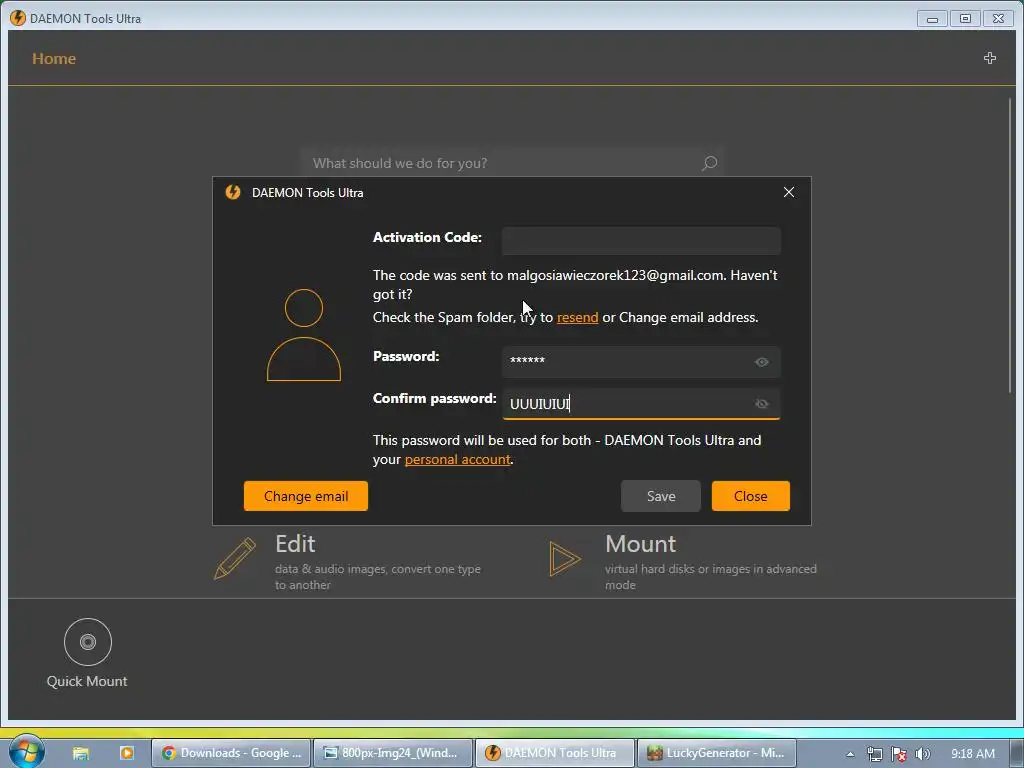Open the personal account link
The image size is (1024, 768).
pyautogui.click(x=457, y=460)
